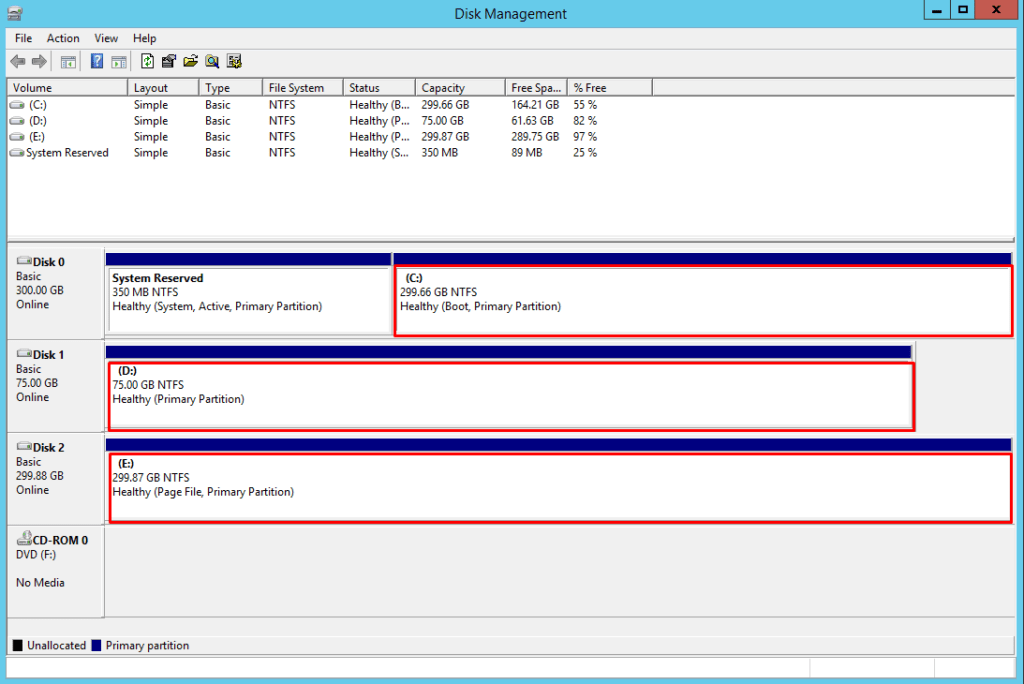Click the Back navigation arrow icon
This screenshot has width=1024, height=684.
[x=17, y=61]
